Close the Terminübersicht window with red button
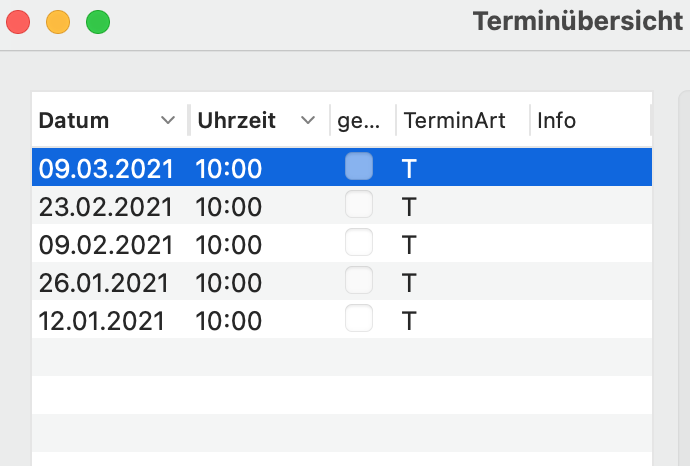The width and height of the screenshot is (690, 466). tap(18, 22)
